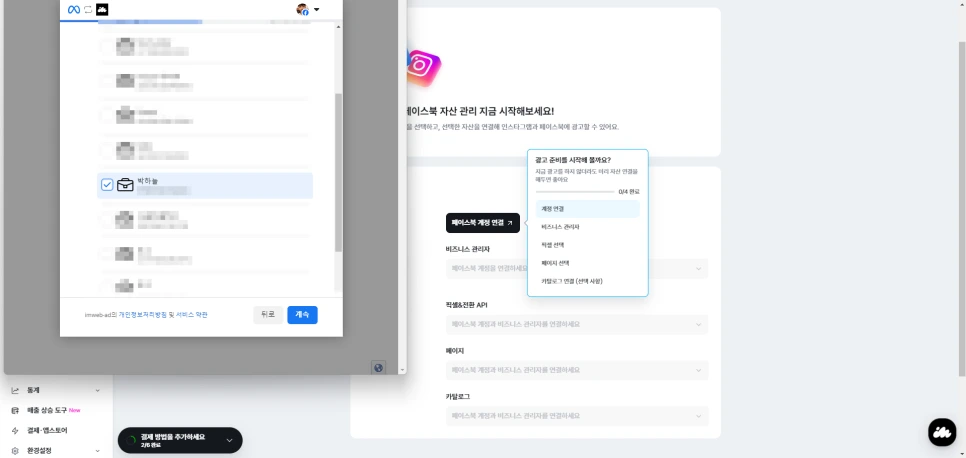This screenshot has height=458, width=966.
Task: Click the globe icon below the popup
Action: tap(379, 367)
